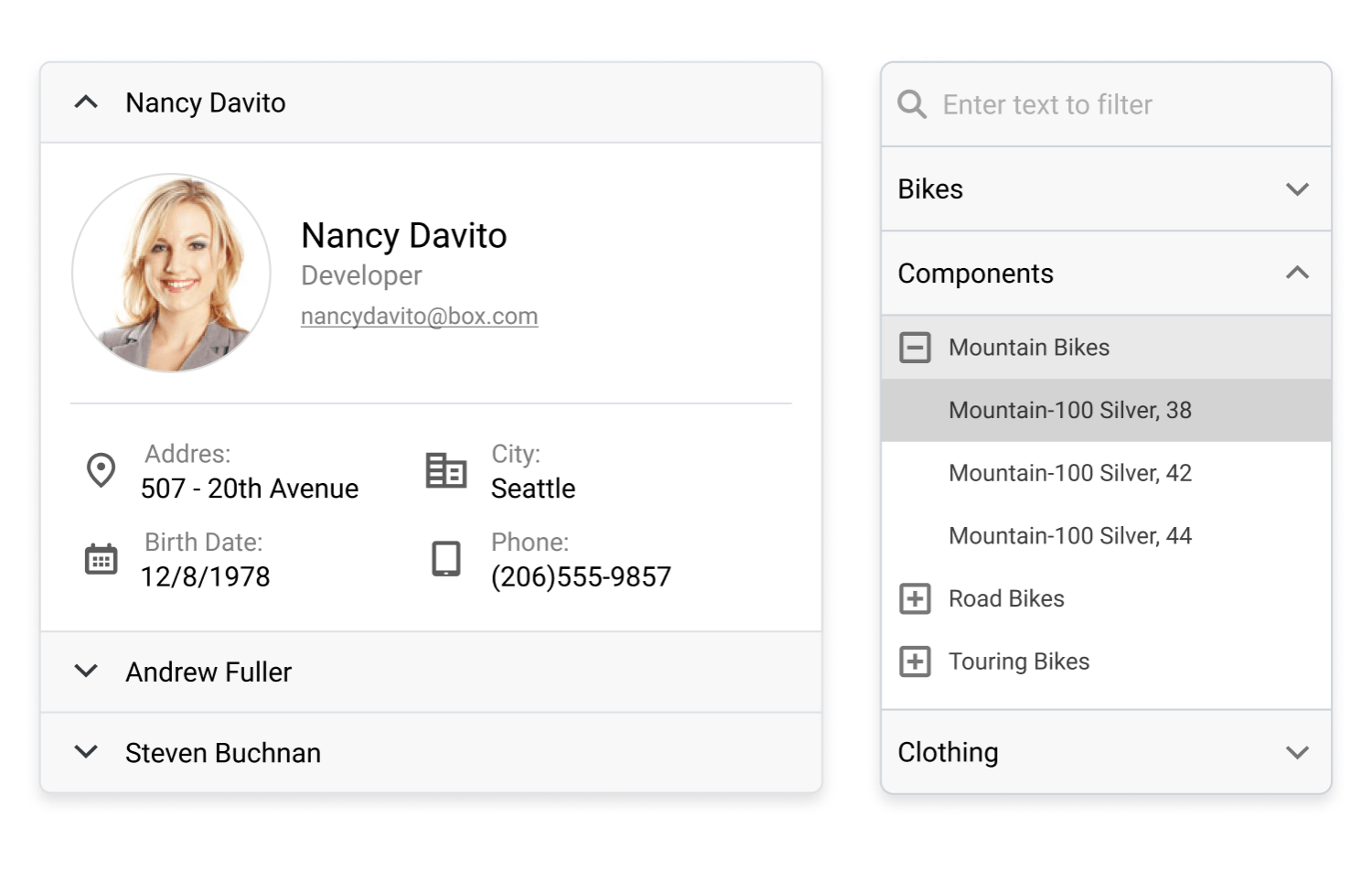Select Mountain-100 Silver, 38 item
This screenshot has width=1372, height=871.
[x=1069, y=410]
